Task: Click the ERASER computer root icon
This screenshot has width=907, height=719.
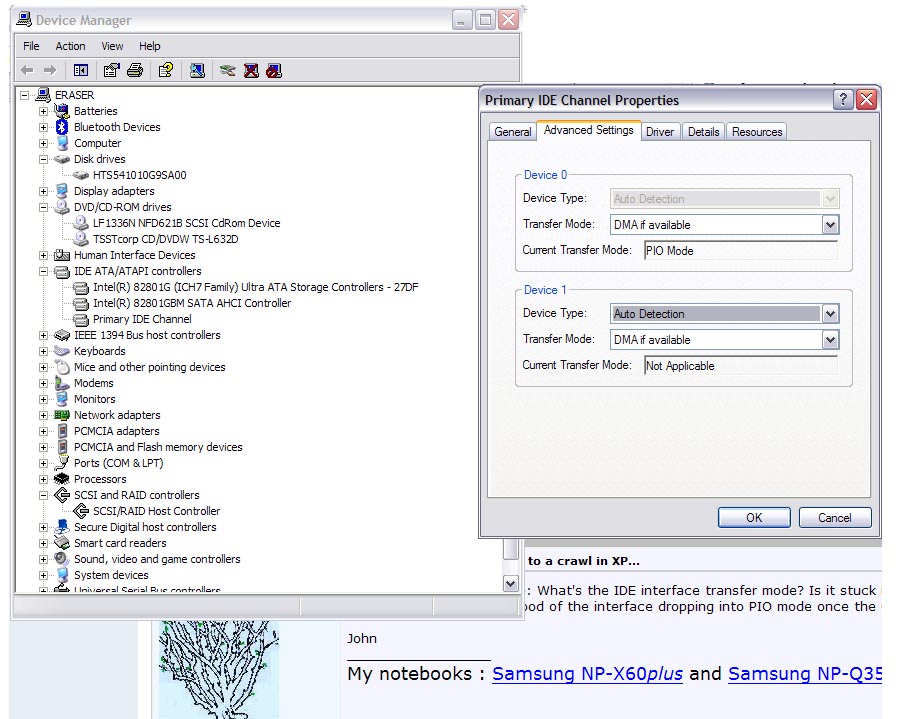Action: click(x=43, y=95)
